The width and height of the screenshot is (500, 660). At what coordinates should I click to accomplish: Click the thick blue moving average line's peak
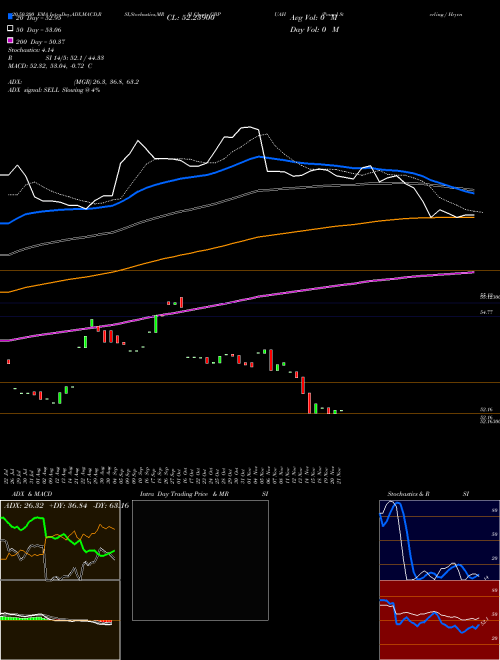pos(258,157)
